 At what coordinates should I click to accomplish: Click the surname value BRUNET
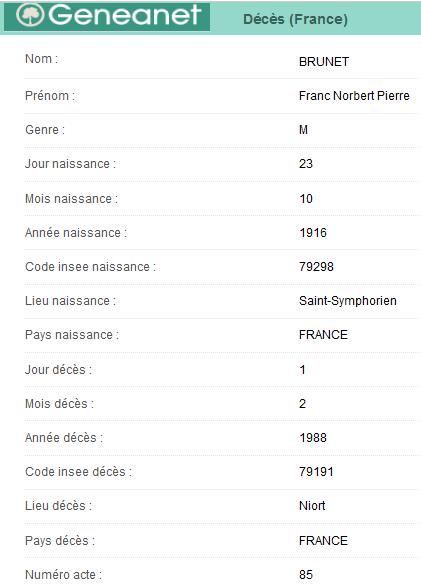click(324, 62)
